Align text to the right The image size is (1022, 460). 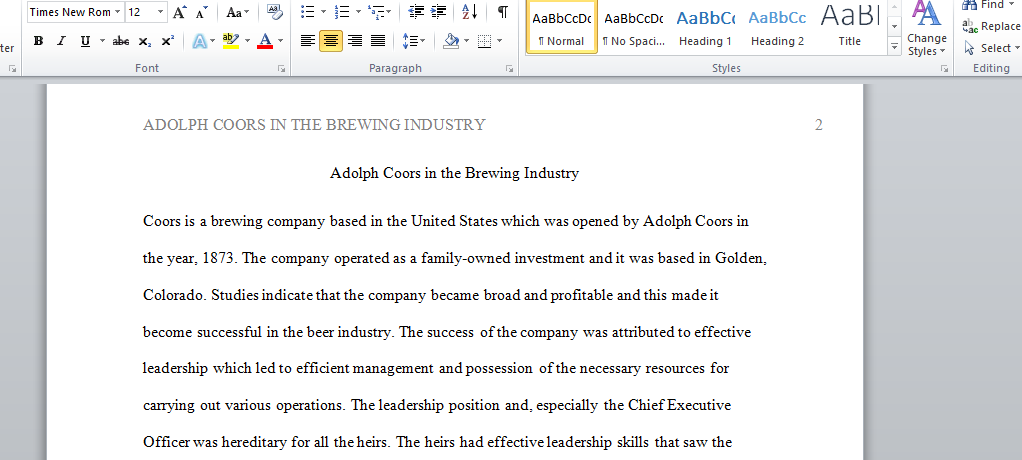[x=355, y=41]
